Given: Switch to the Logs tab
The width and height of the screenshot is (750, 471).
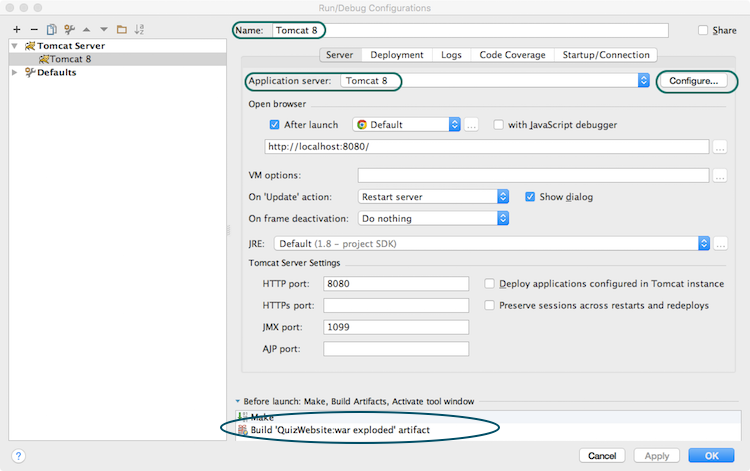Looking at the screenshot, I should point(451,55).
